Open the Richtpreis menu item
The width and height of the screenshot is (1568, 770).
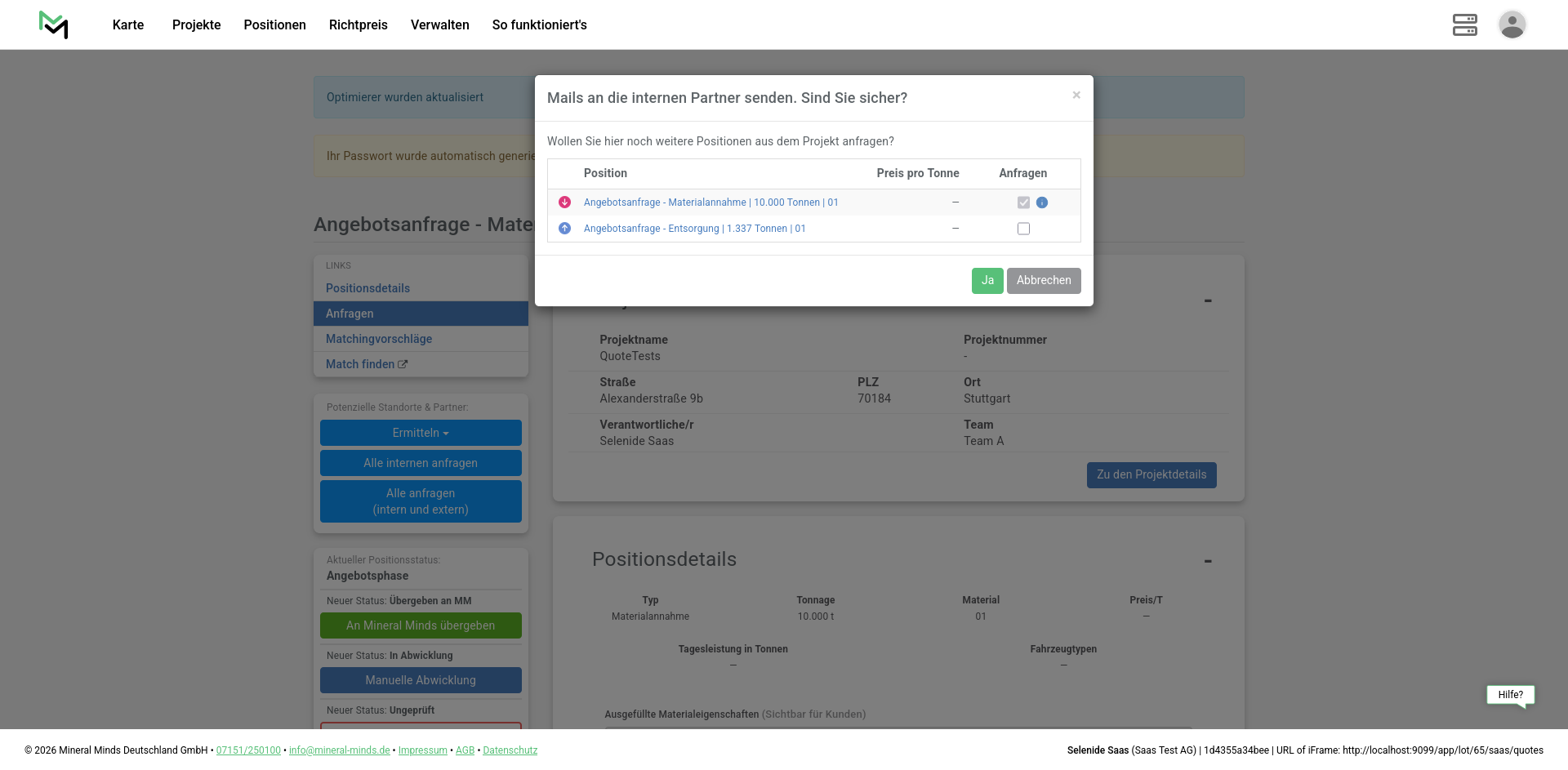(358, 24)
